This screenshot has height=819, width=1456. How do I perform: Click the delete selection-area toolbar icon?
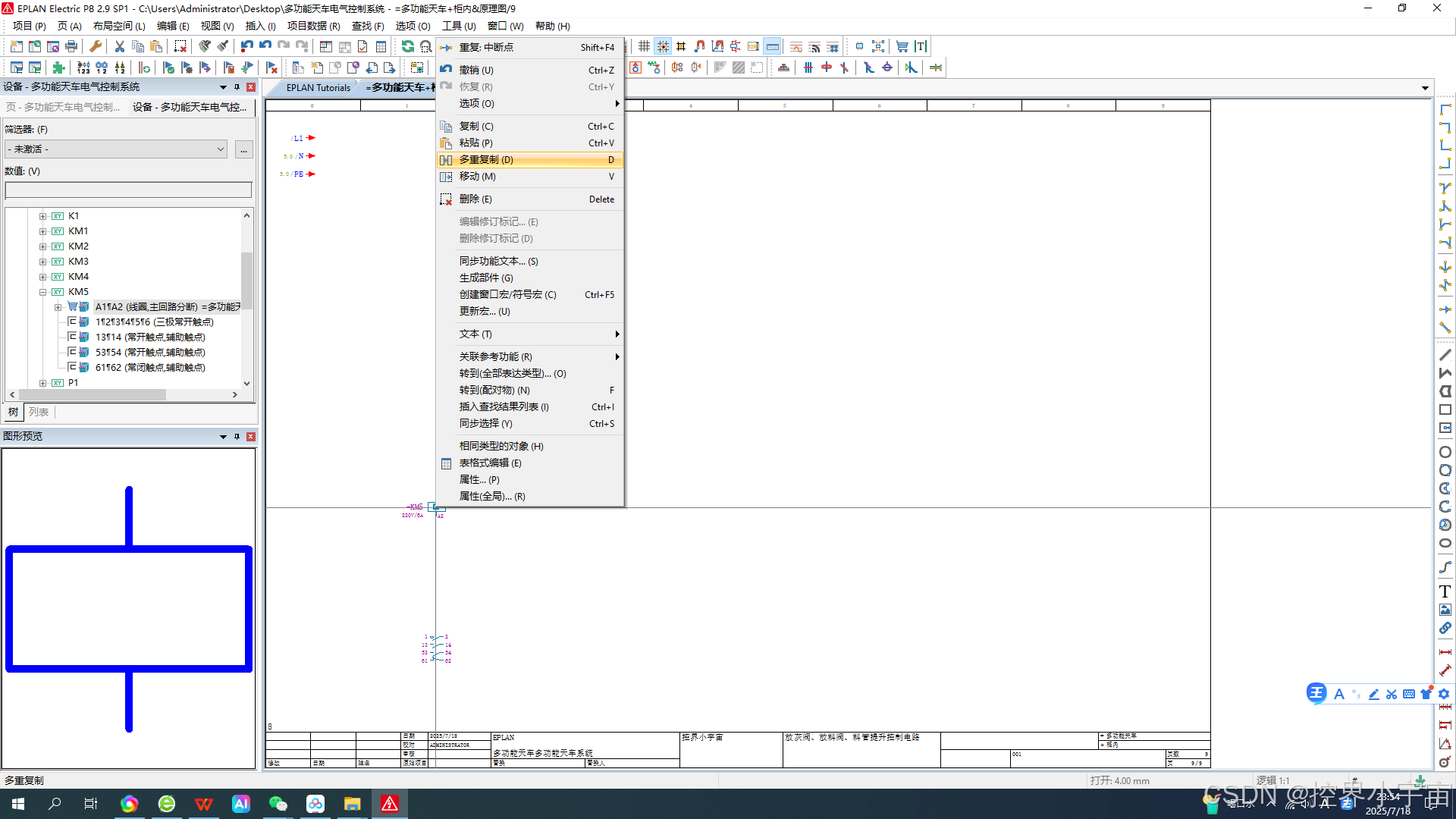180,47
